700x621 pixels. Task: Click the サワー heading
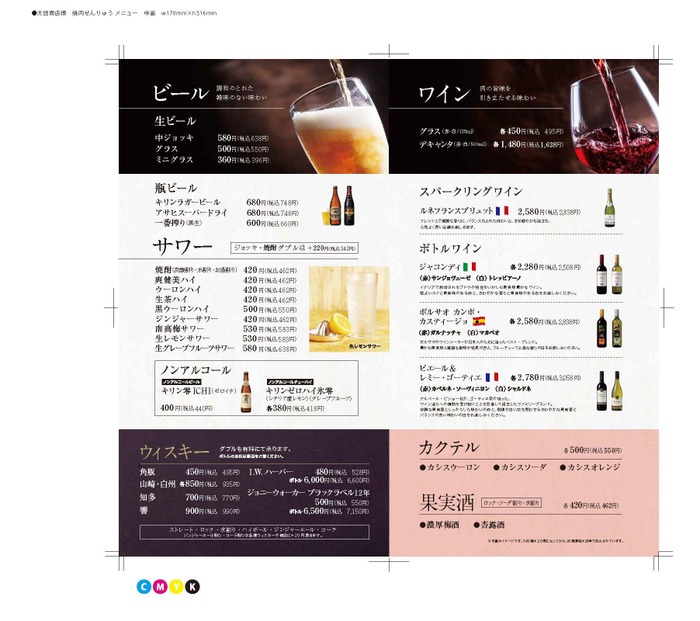pos(182,248)
